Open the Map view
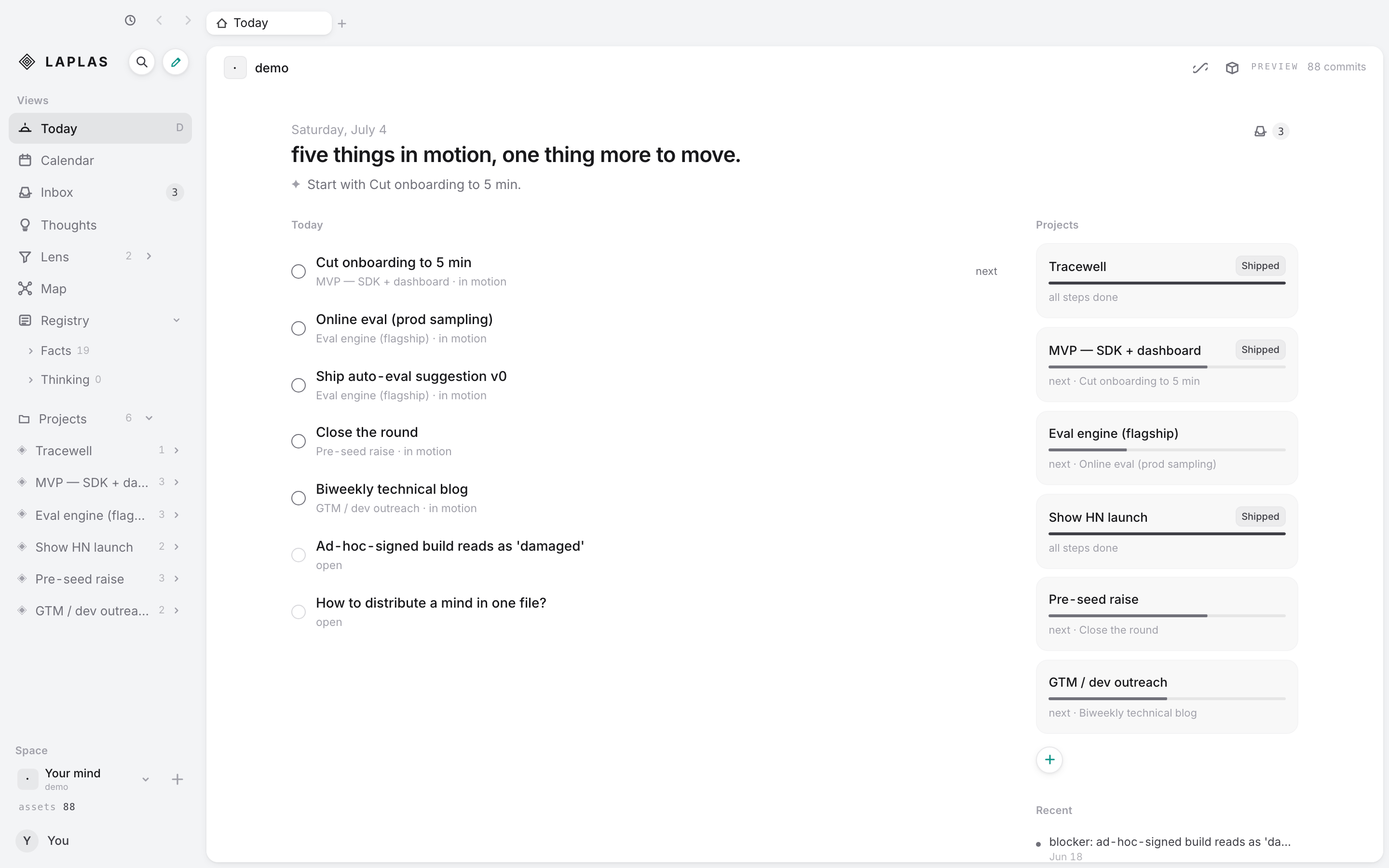 pos(100,289)
